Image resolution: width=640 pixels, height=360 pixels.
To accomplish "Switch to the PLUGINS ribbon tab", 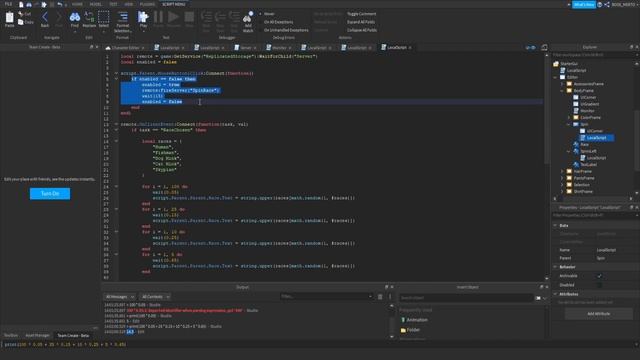I will (147, 4).
